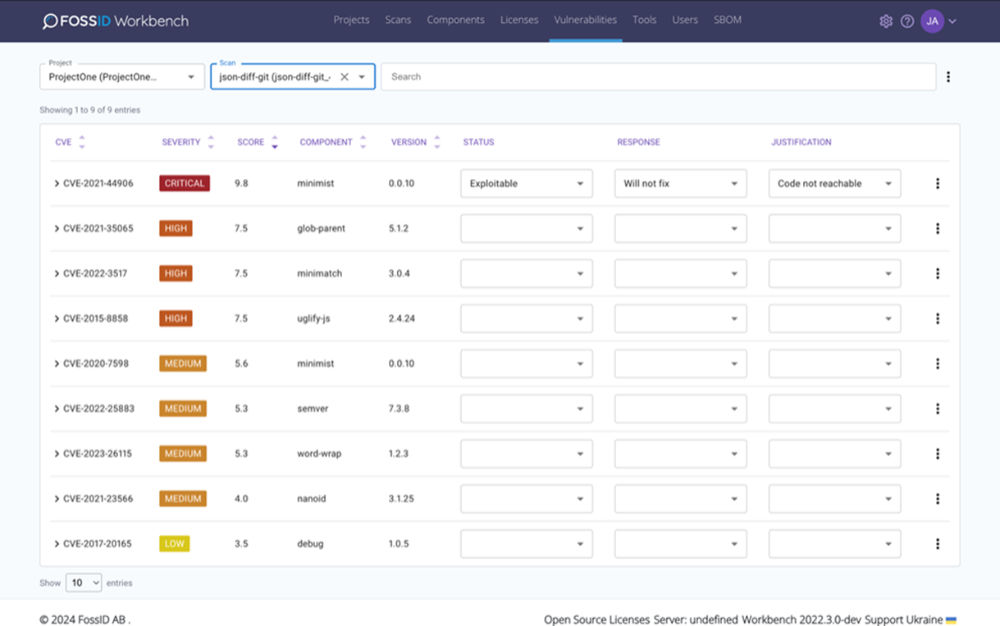
Task: Click the LOW severity badge for debug
Action: coord(174,544)
